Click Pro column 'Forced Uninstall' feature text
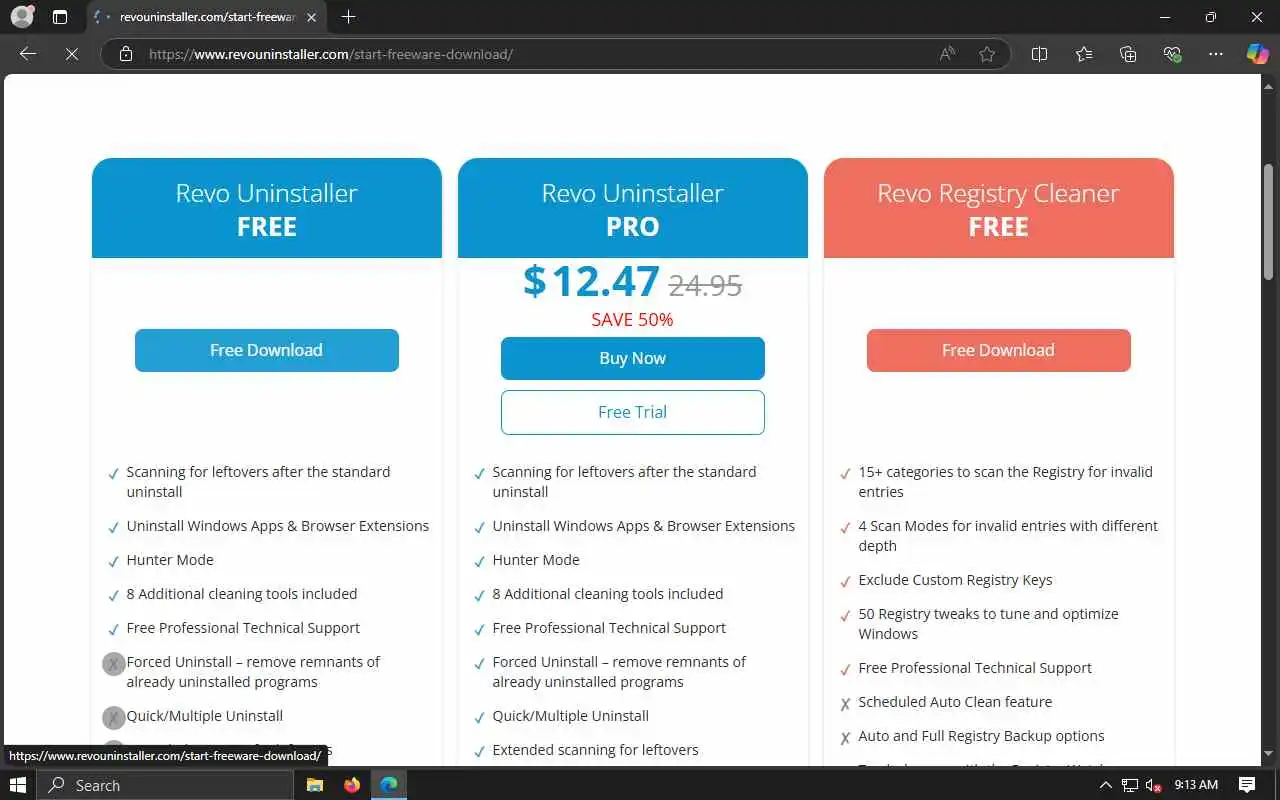 coord(619,672)
